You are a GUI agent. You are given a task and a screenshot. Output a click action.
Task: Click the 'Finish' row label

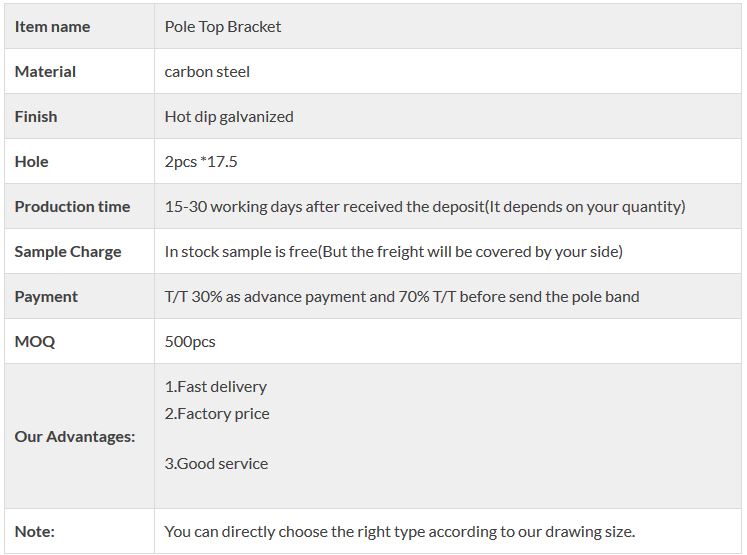36,117
